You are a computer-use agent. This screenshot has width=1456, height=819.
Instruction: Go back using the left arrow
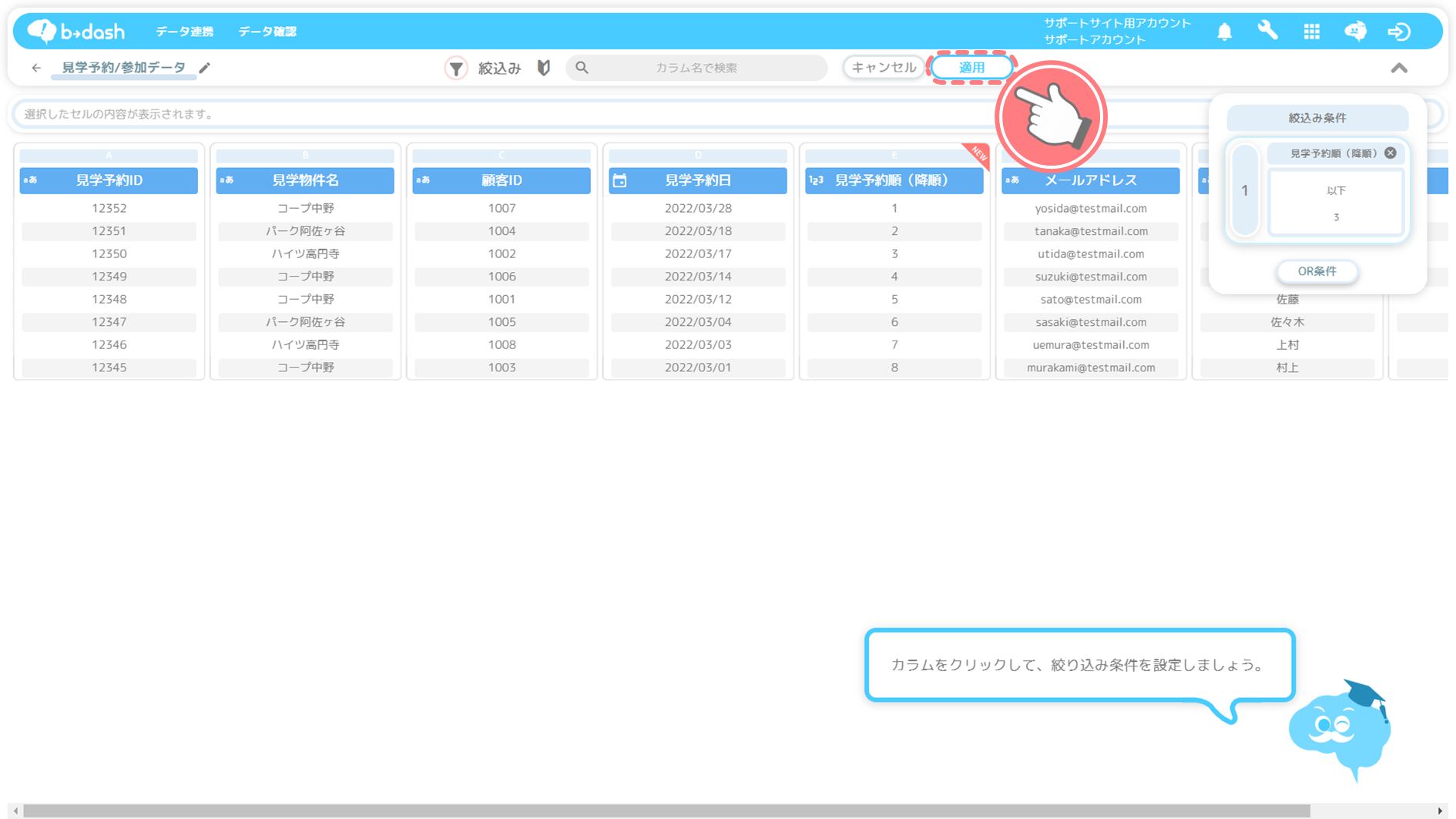(36, 68)
